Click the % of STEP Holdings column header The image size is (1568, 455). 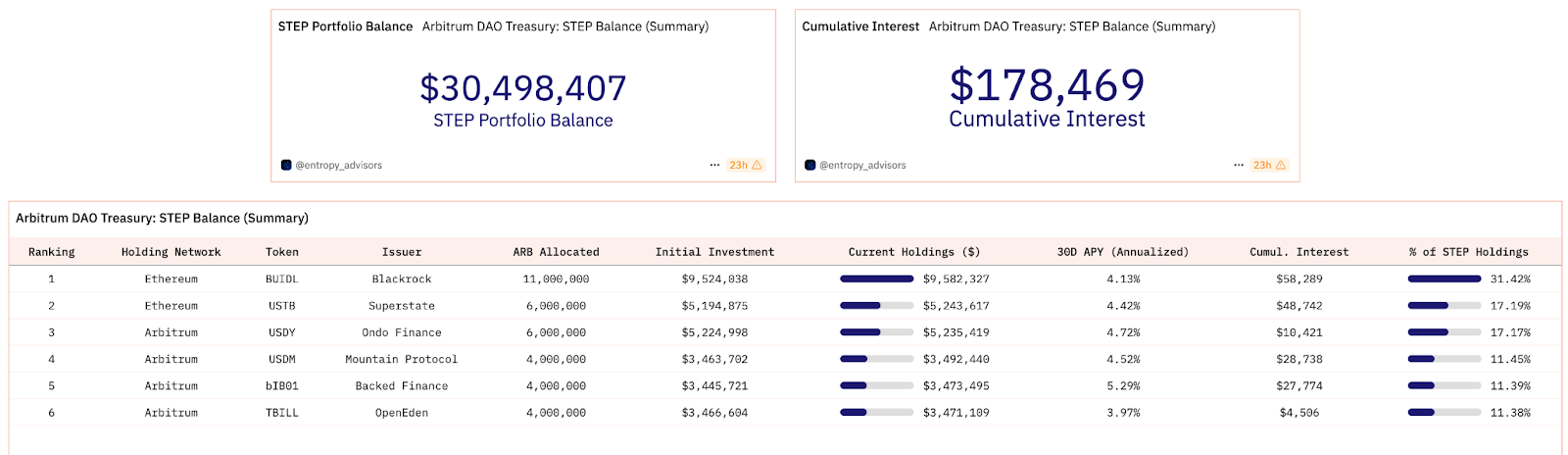pos(1469,252)
